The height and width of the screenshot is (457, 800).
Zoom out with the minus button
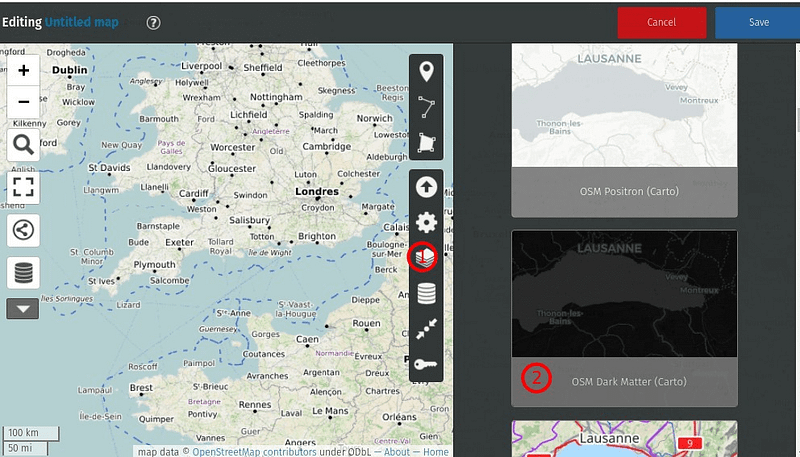[23, 102]
